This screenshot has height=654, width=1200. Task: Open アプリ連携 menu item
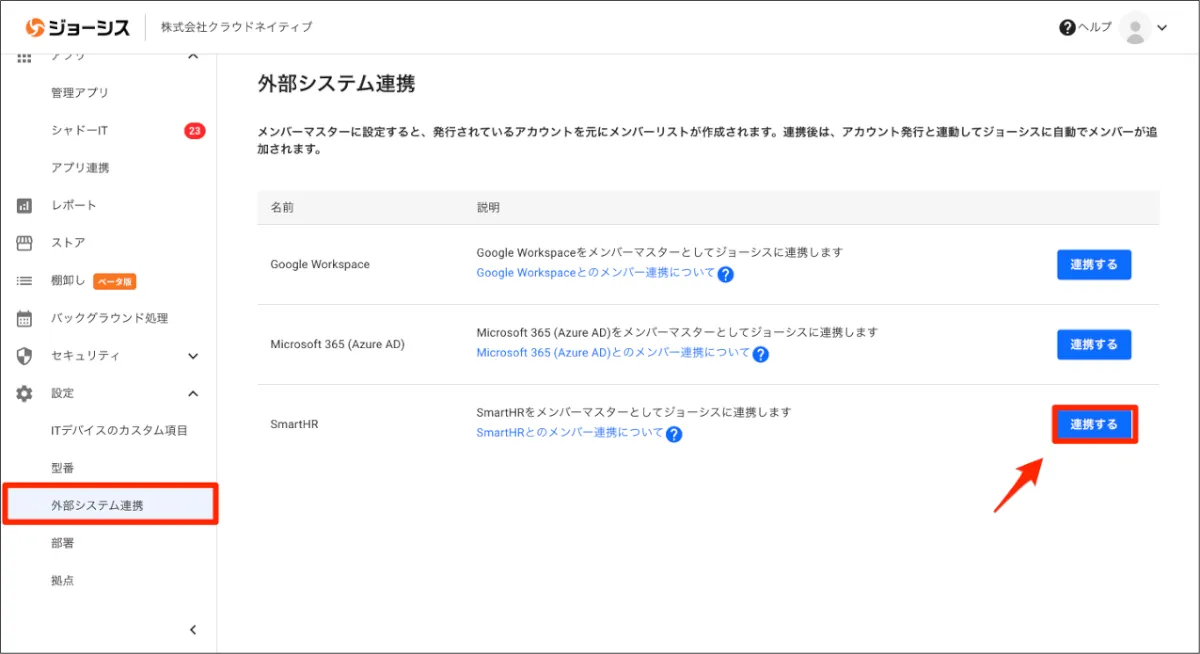coord(80,167)
